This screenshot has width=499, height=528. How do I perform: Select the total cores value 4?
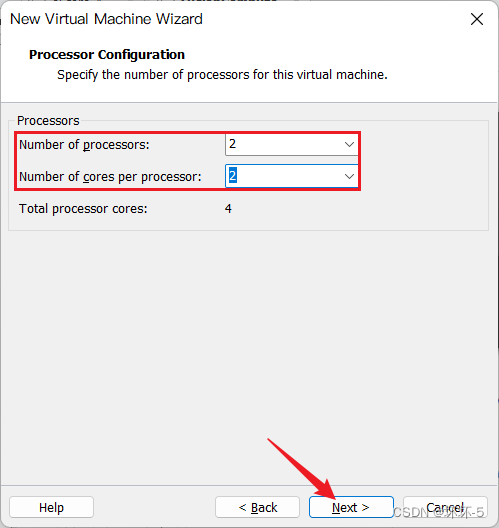coord(228,209)
